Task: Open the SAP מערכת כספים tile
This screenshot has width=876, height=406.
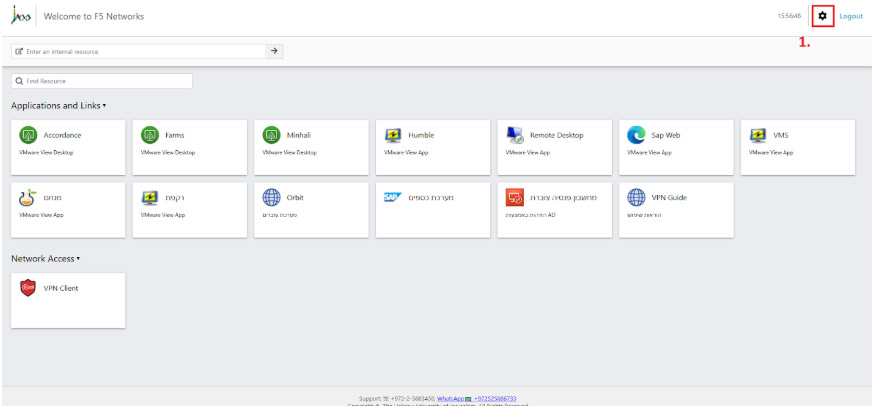Action: pos(393,197)
